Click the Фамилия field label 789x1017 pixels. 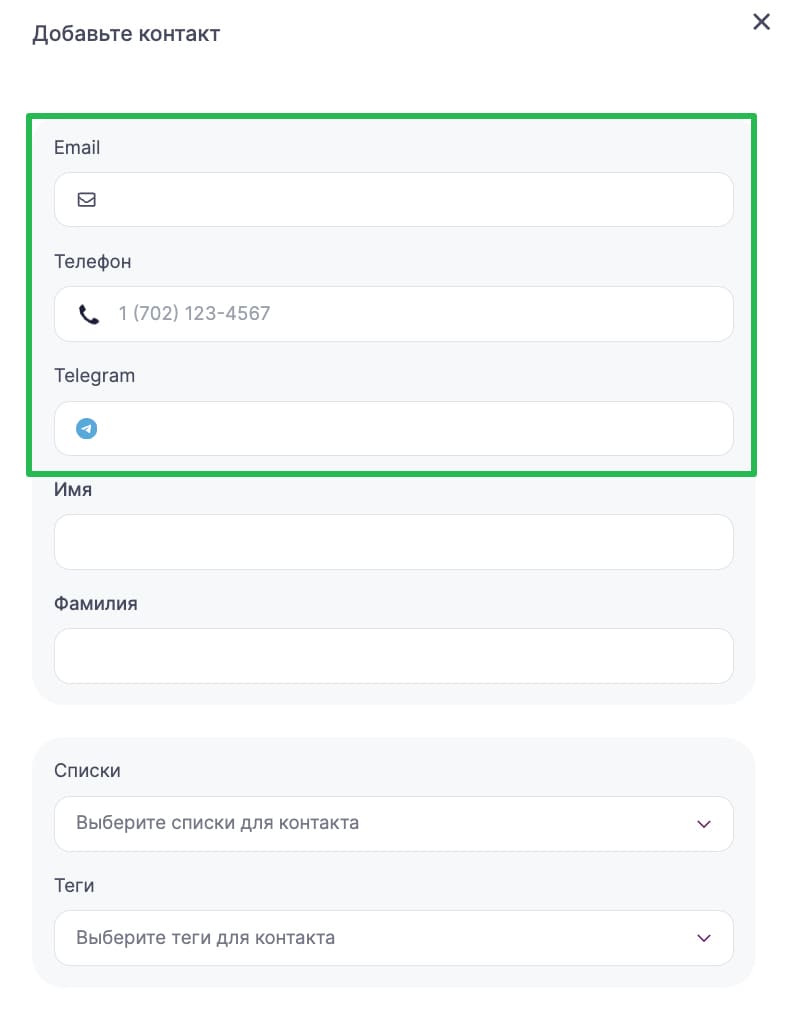coord(95,604)
